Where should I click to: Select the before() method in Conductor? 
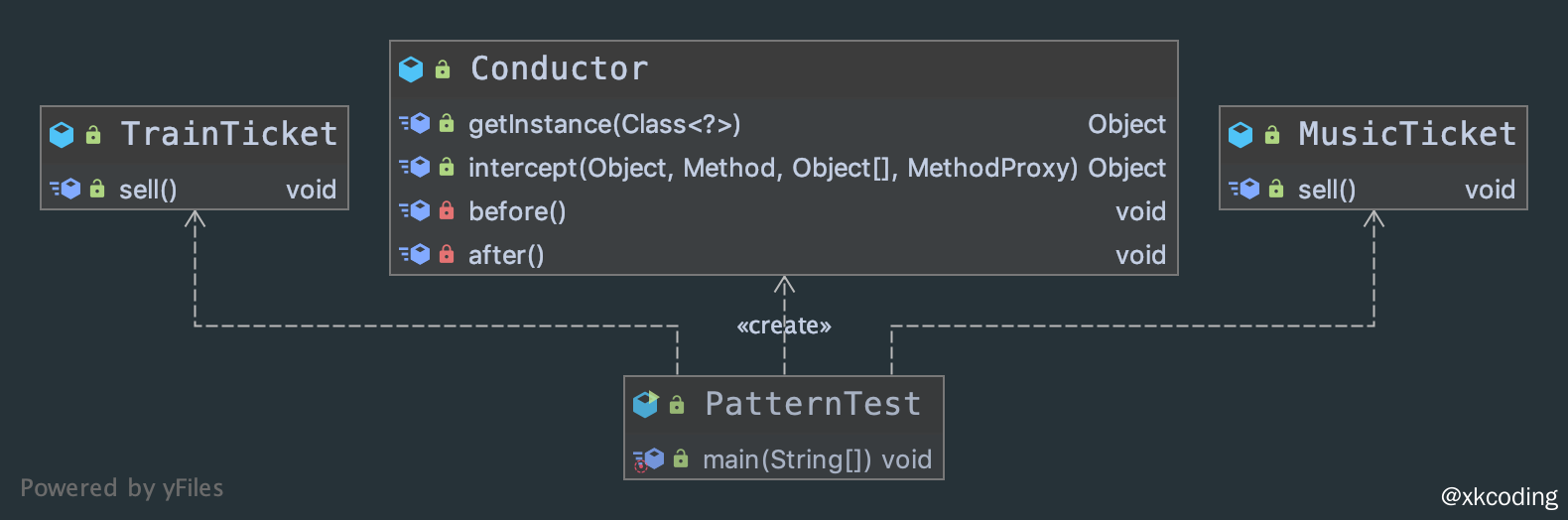tap(517, 211)
